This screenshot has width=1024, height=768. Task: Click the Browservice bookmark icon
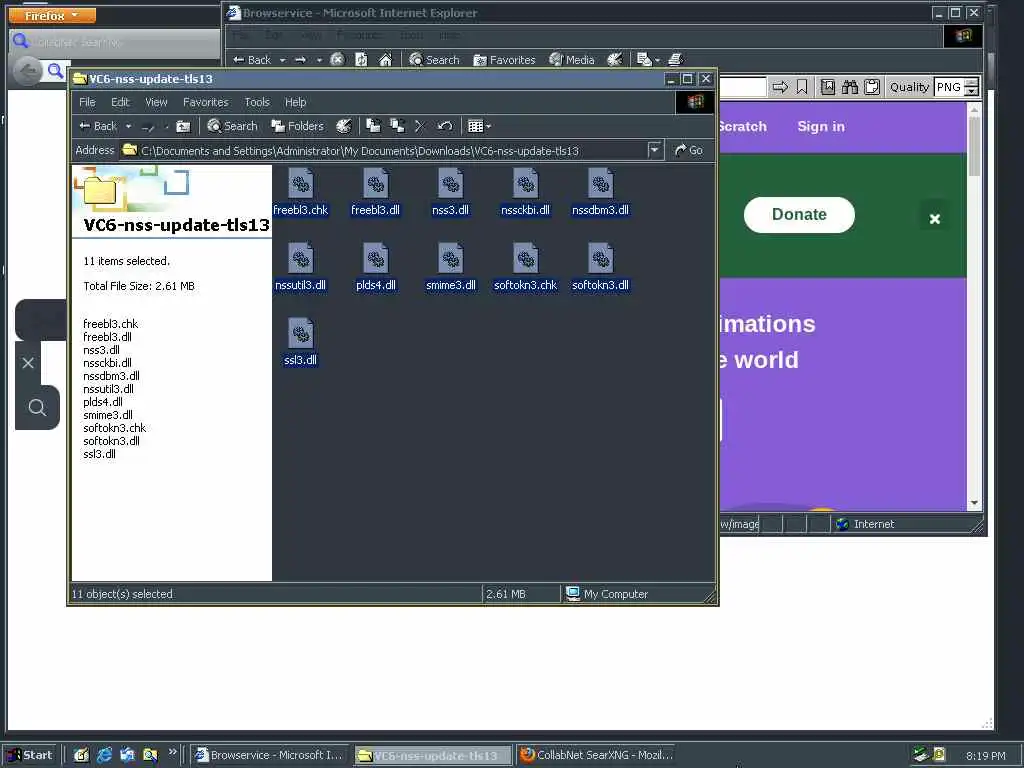(x=802, y=87)
